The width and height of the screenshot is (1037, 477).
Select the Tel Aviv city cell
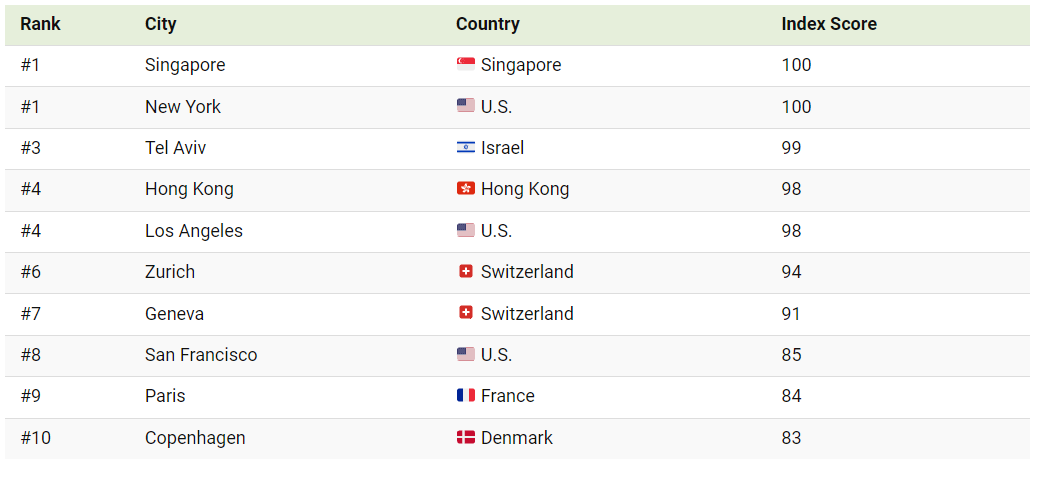click(175, 148)
